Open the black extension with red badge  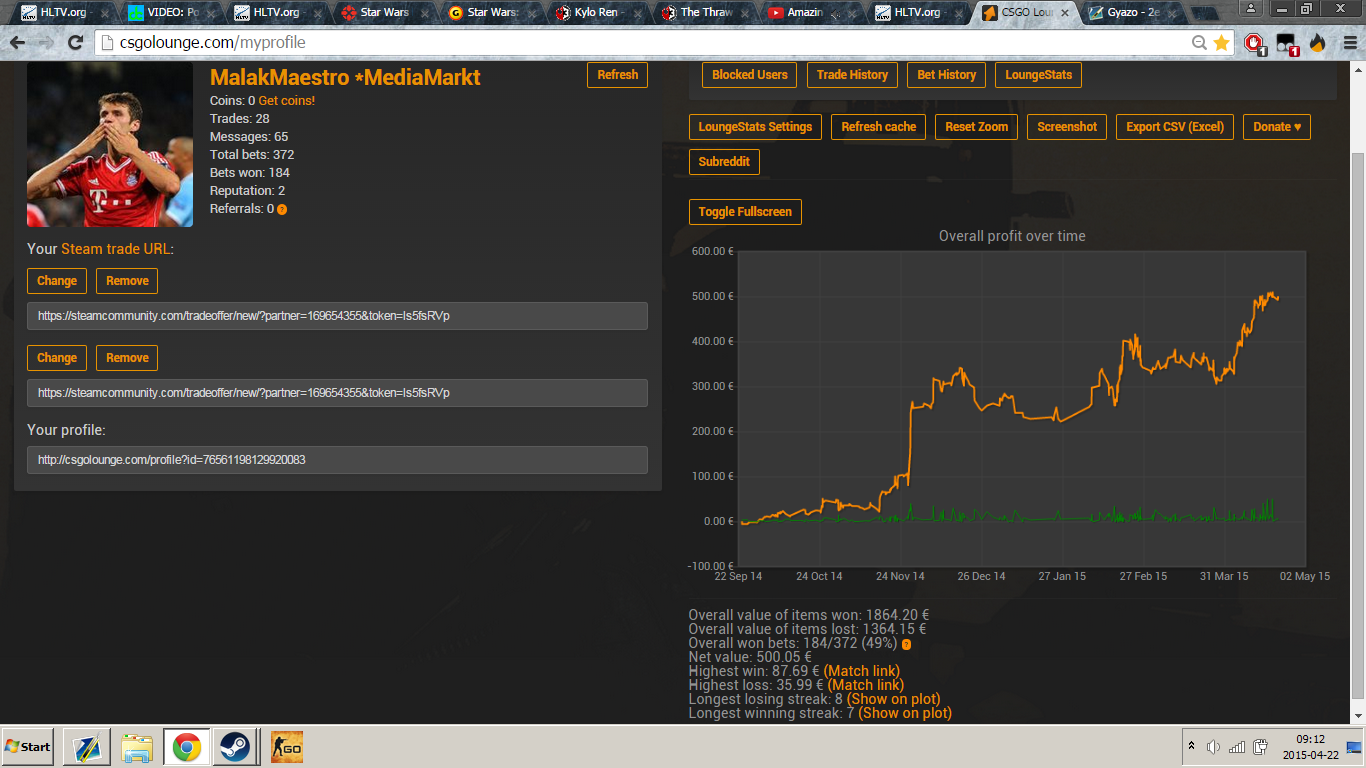pyautogui.click(x=1286, y=43)
